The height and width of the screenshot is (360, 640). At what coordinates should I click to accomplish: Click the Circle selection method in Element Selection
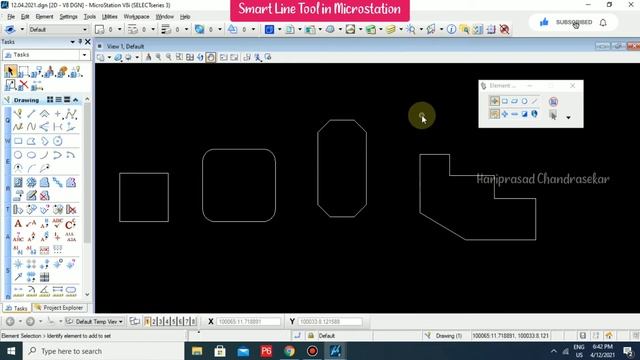(524, 101)
